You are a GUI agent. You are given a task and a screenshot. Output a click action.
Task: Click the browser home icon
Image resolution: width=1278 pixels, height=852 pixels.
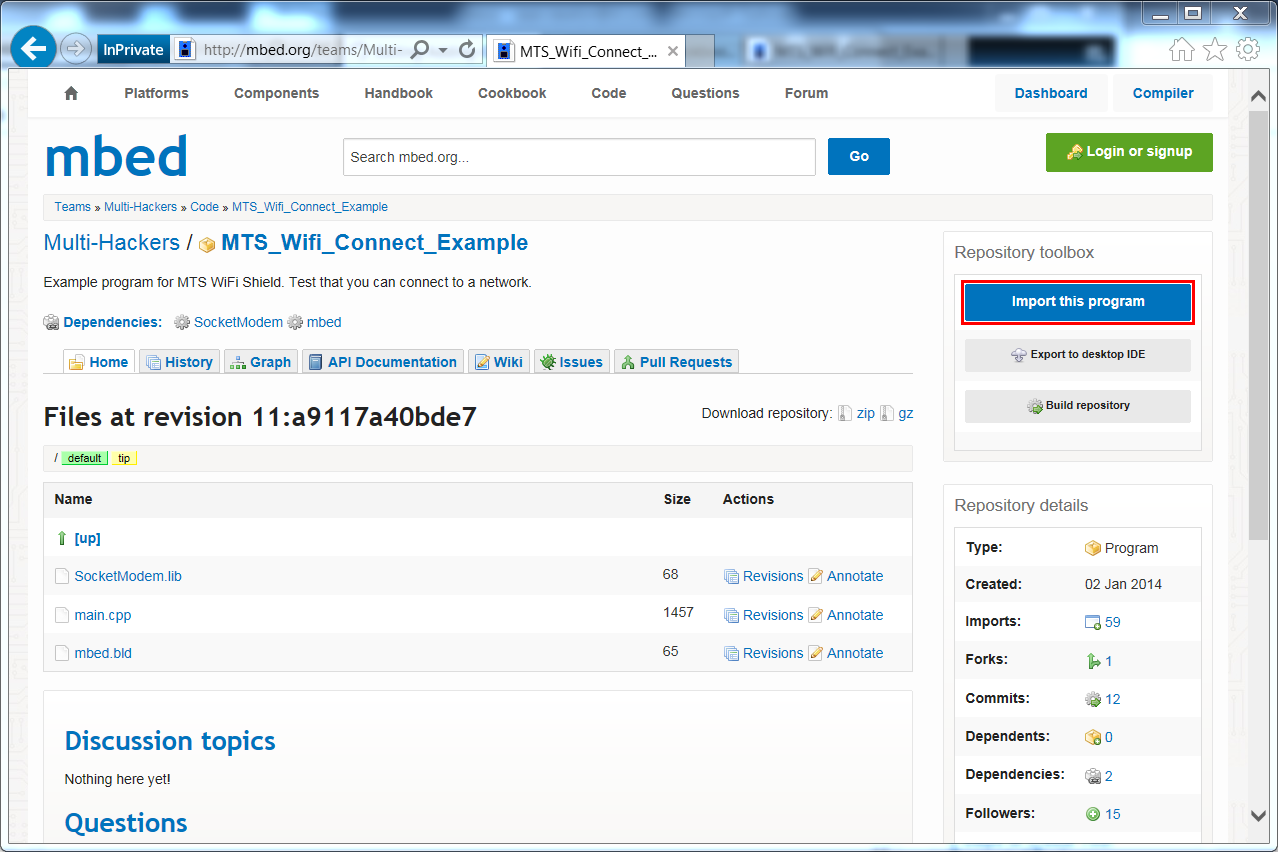coord(1181,49)
